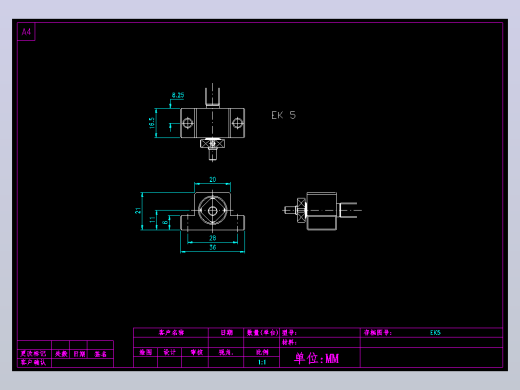The image size is (520, 390).
Task: Click the front view center bore circle
Action: click(x=213, y=211)
